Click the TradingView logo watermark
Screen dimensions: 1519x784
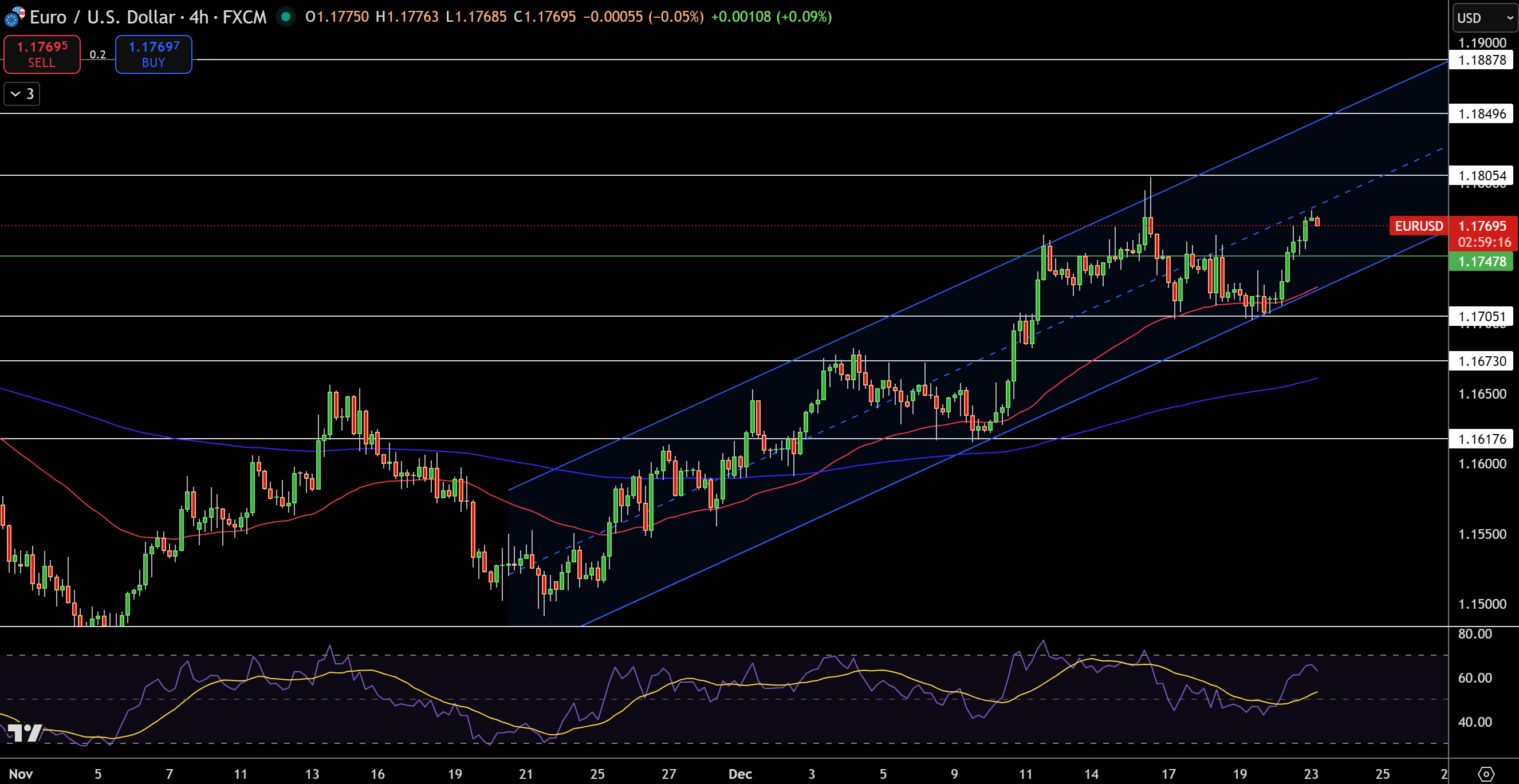coord(25,733)
